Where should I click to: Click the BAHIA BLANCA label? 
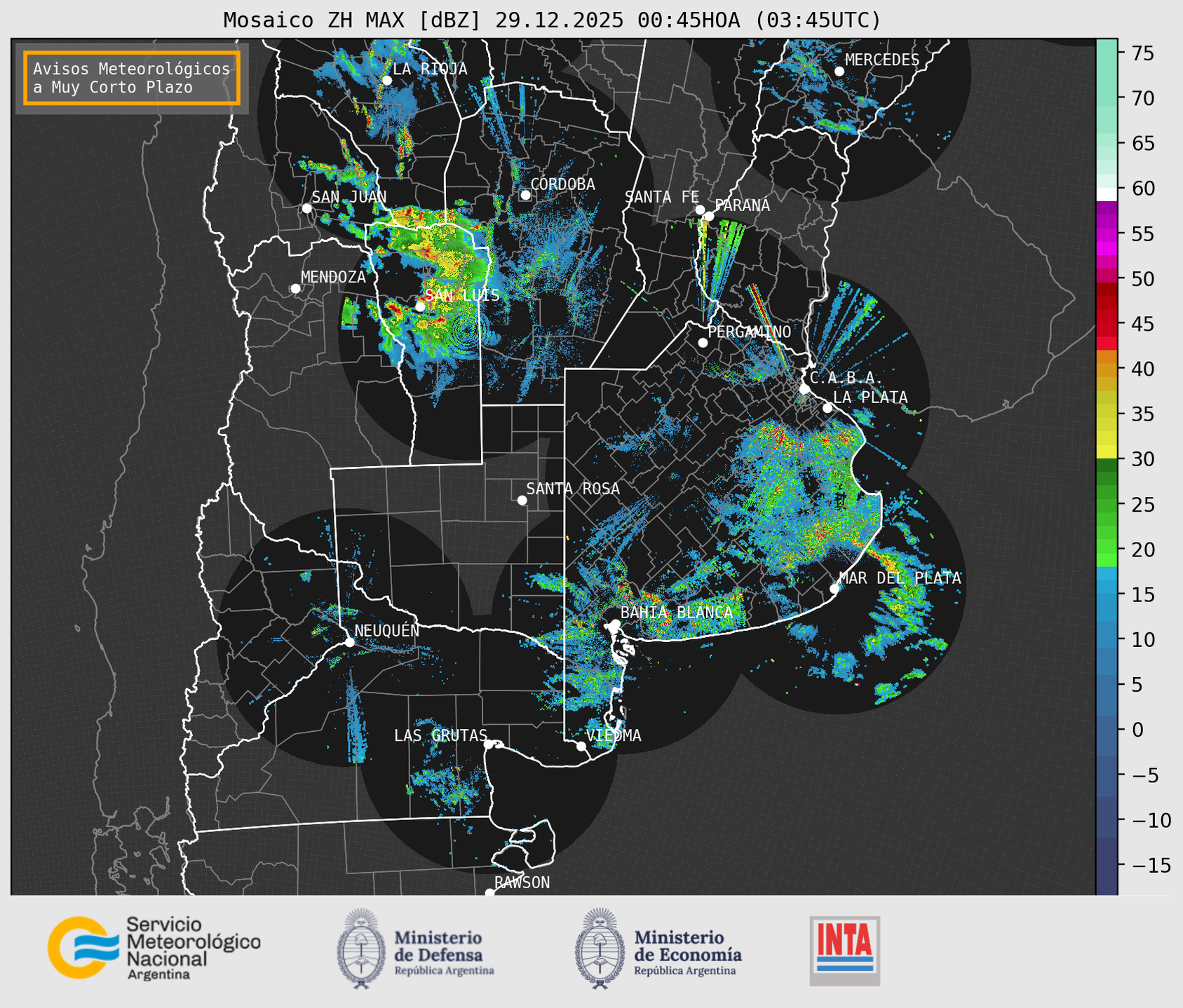[677, 613]
